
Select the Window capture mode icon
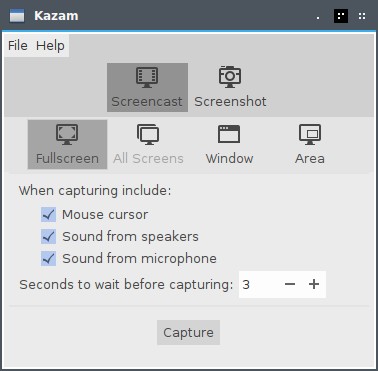229,134
